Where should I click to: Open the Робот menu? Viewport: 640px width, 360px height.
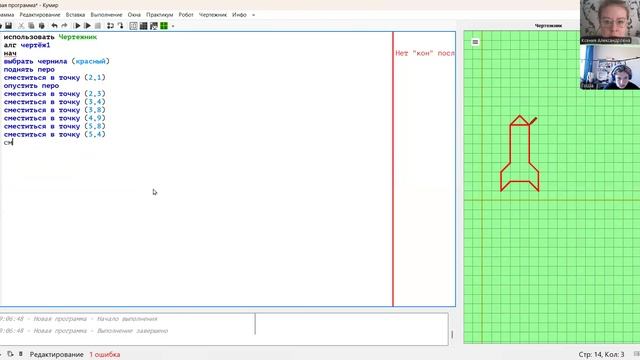tap(186, 15)
